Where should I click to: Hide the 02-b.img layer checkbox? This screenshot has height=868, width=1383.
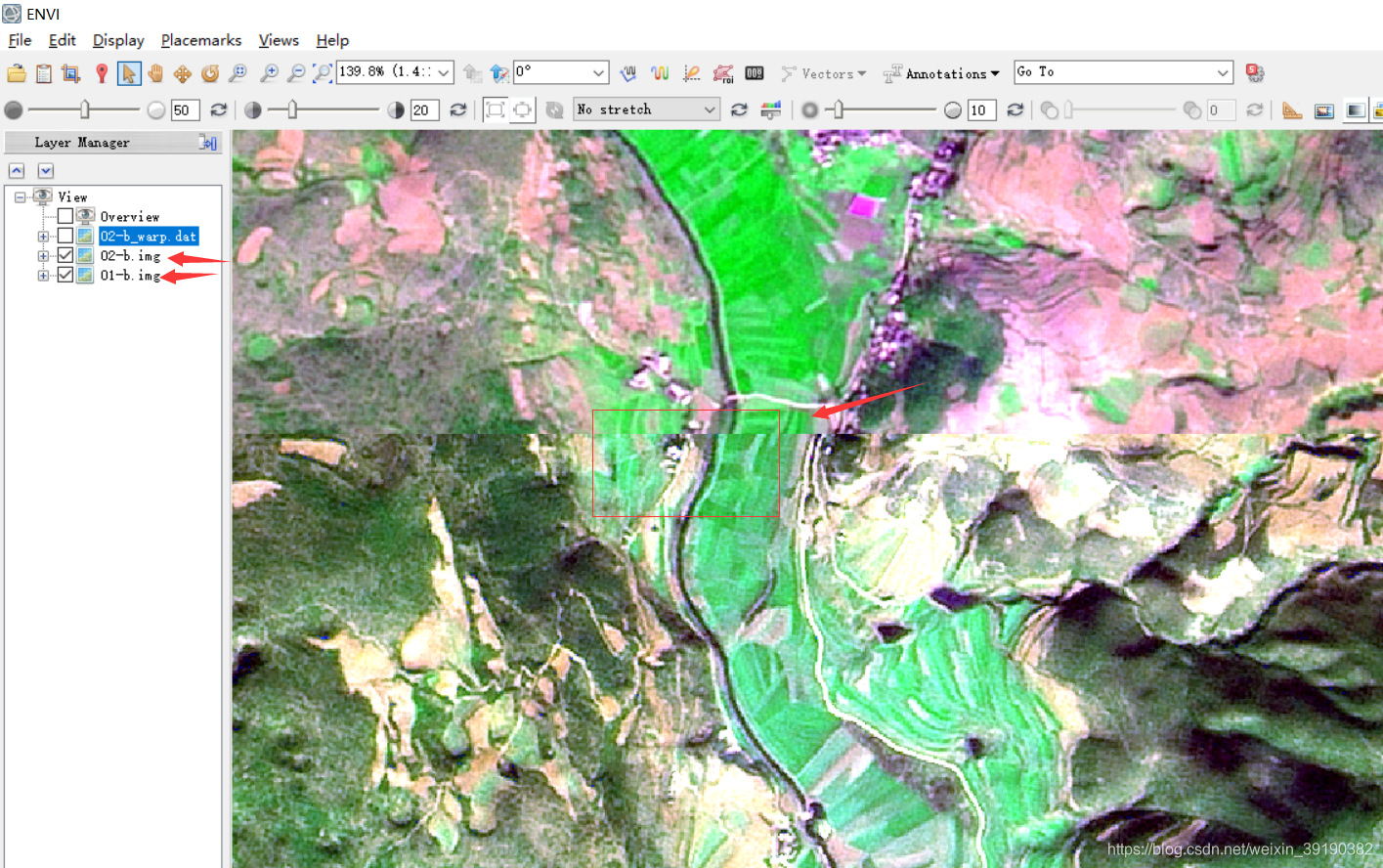(x=65, y=255)
